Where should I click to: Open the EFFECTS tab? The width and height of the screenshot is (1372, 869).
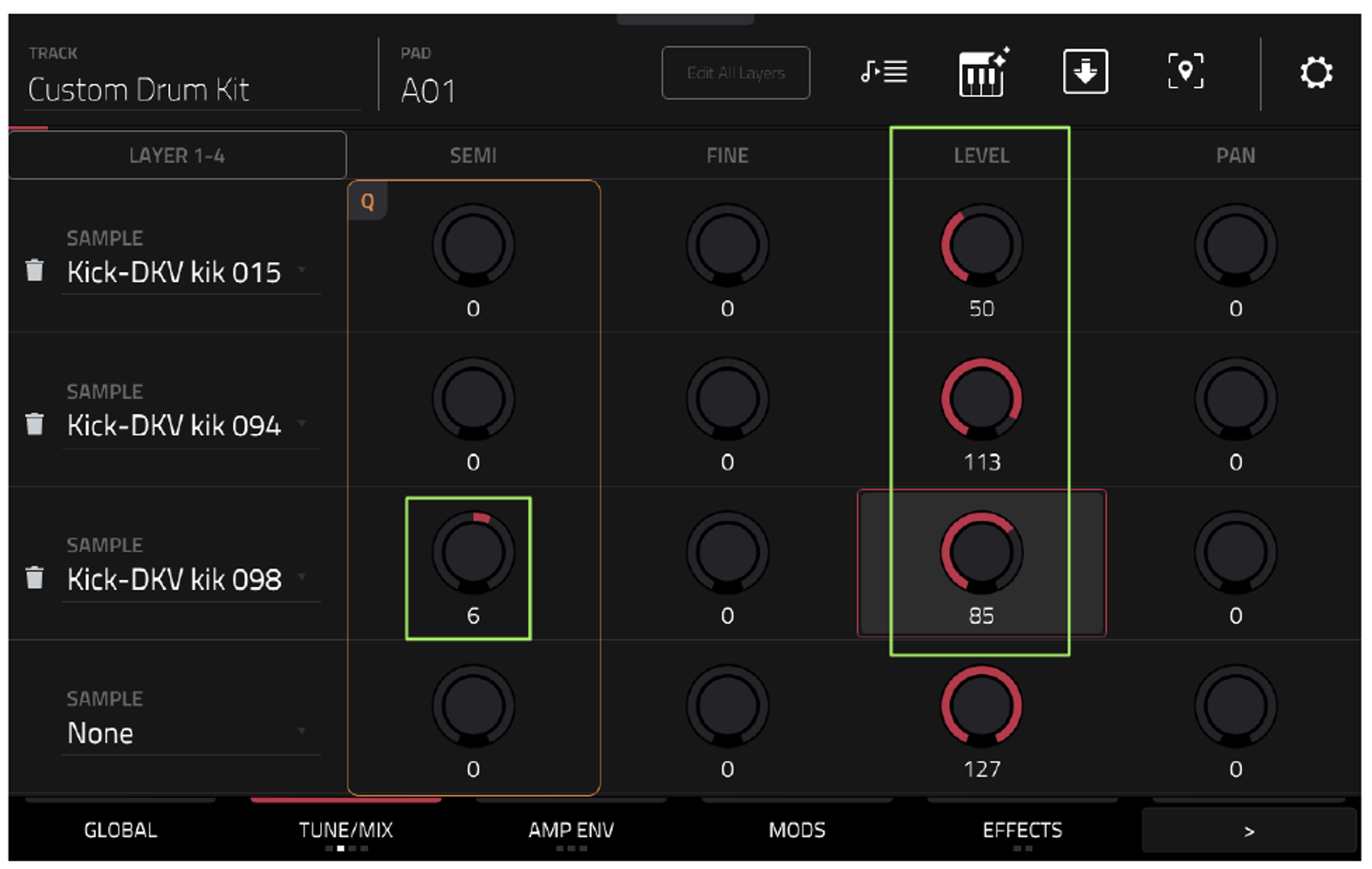click(1022, 830)
